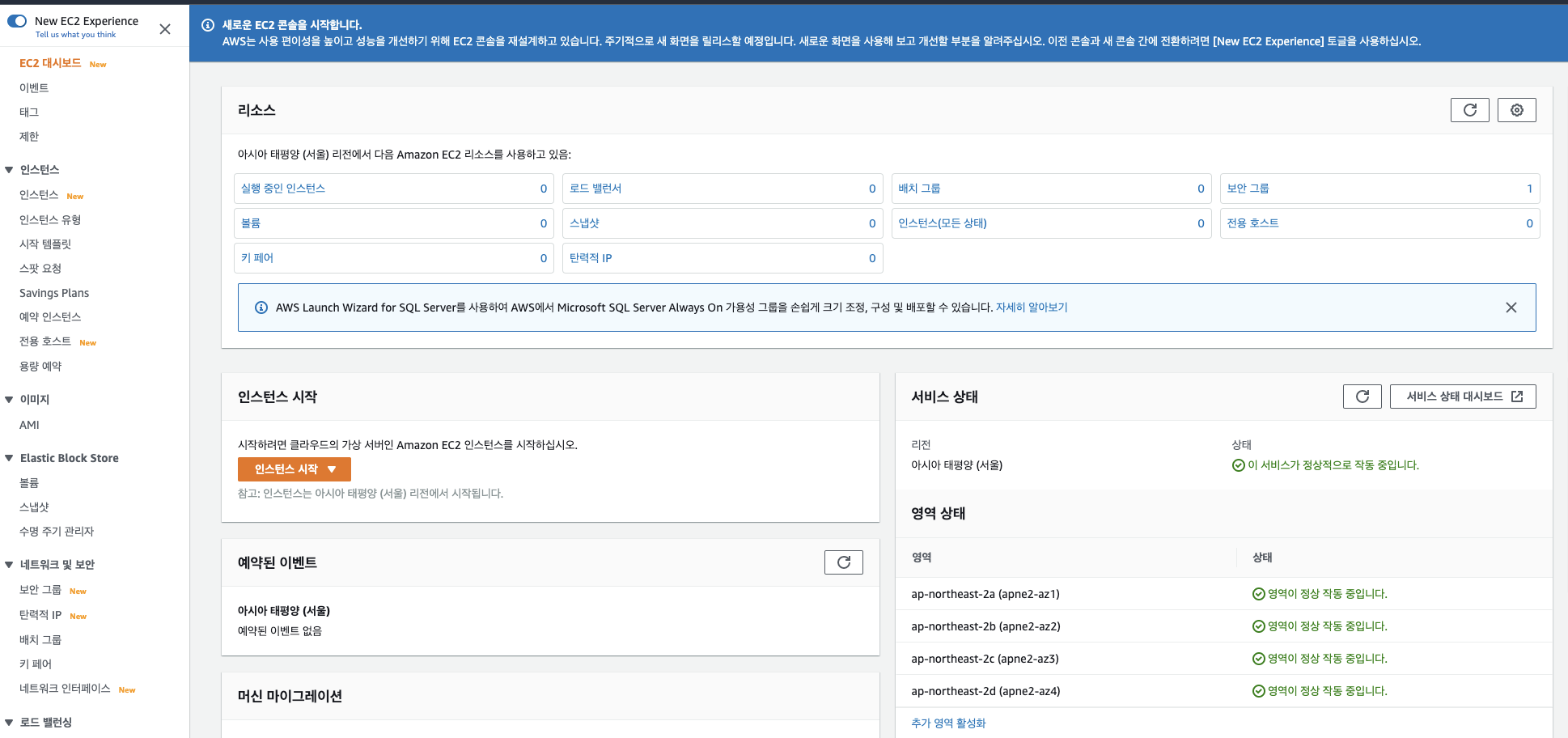Open 리소스 panel settings gear
The height and width of the screenshot is (738, 1568).
1516,110
